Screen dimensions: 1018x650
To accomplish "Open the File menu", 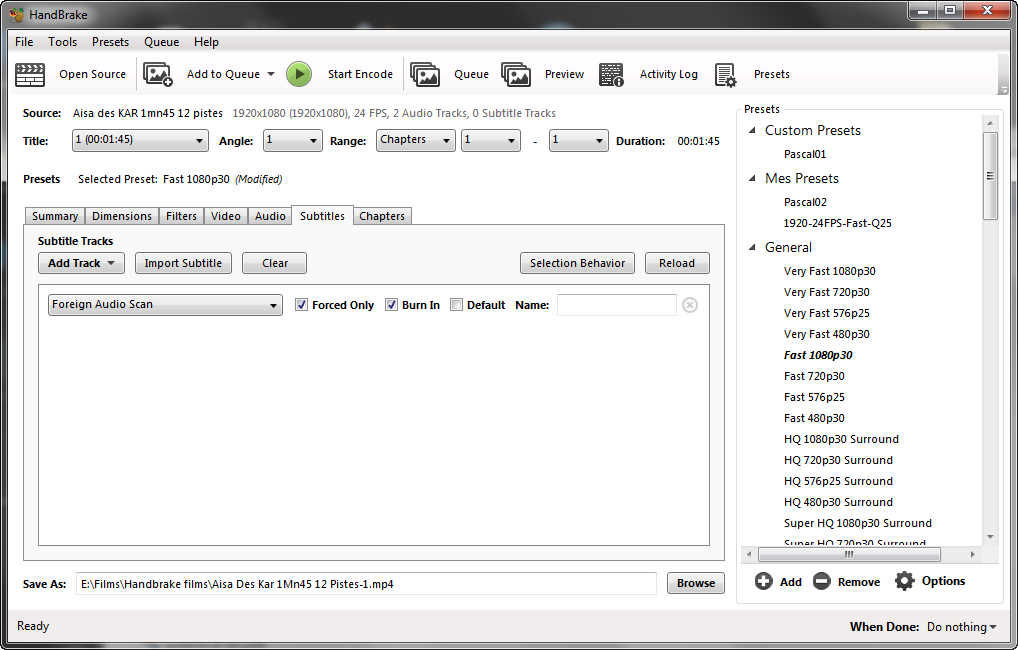I will click(x=24, y=42).
